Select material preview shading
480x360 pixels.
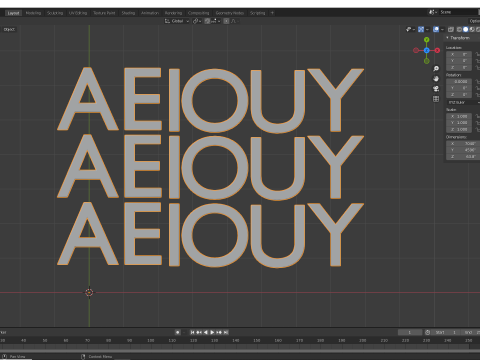[x=472, y=29]
